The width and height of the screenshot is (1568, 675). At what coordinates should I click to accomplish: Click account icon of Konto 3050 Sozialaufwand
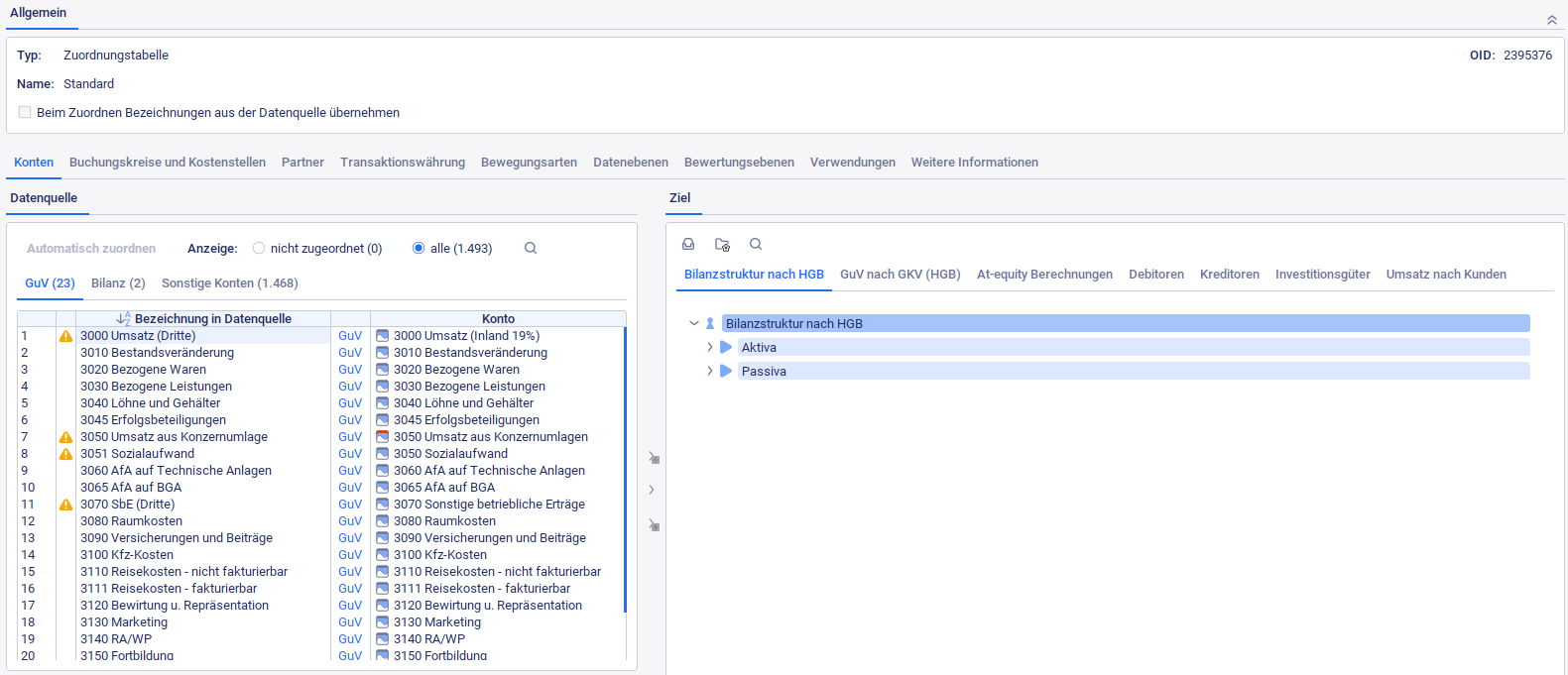point(382,454)
